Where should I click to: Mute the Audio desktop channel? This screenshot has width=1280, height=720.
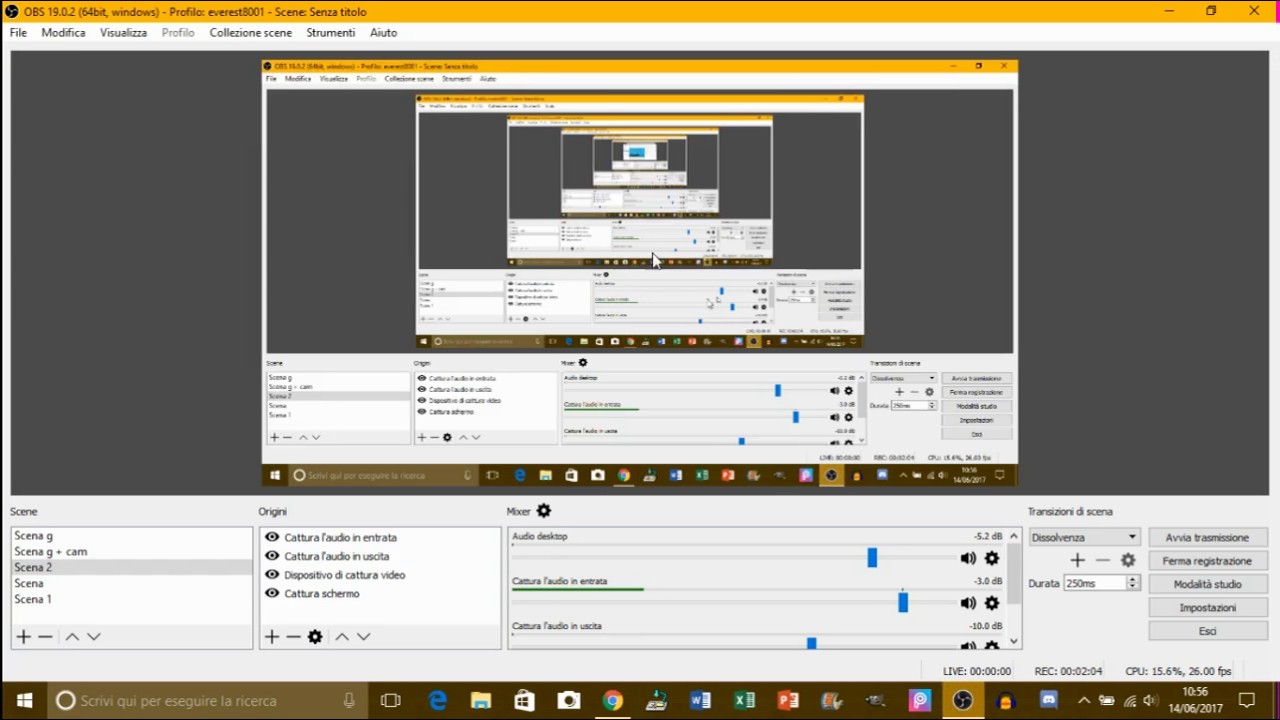(968, 558)
